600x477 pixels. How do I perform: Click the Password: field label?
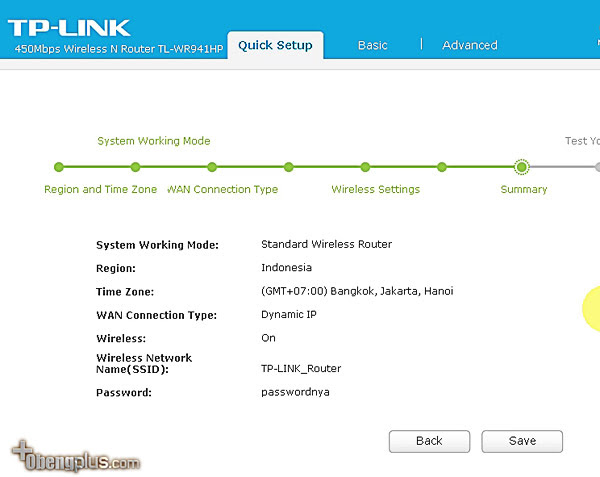124,393
